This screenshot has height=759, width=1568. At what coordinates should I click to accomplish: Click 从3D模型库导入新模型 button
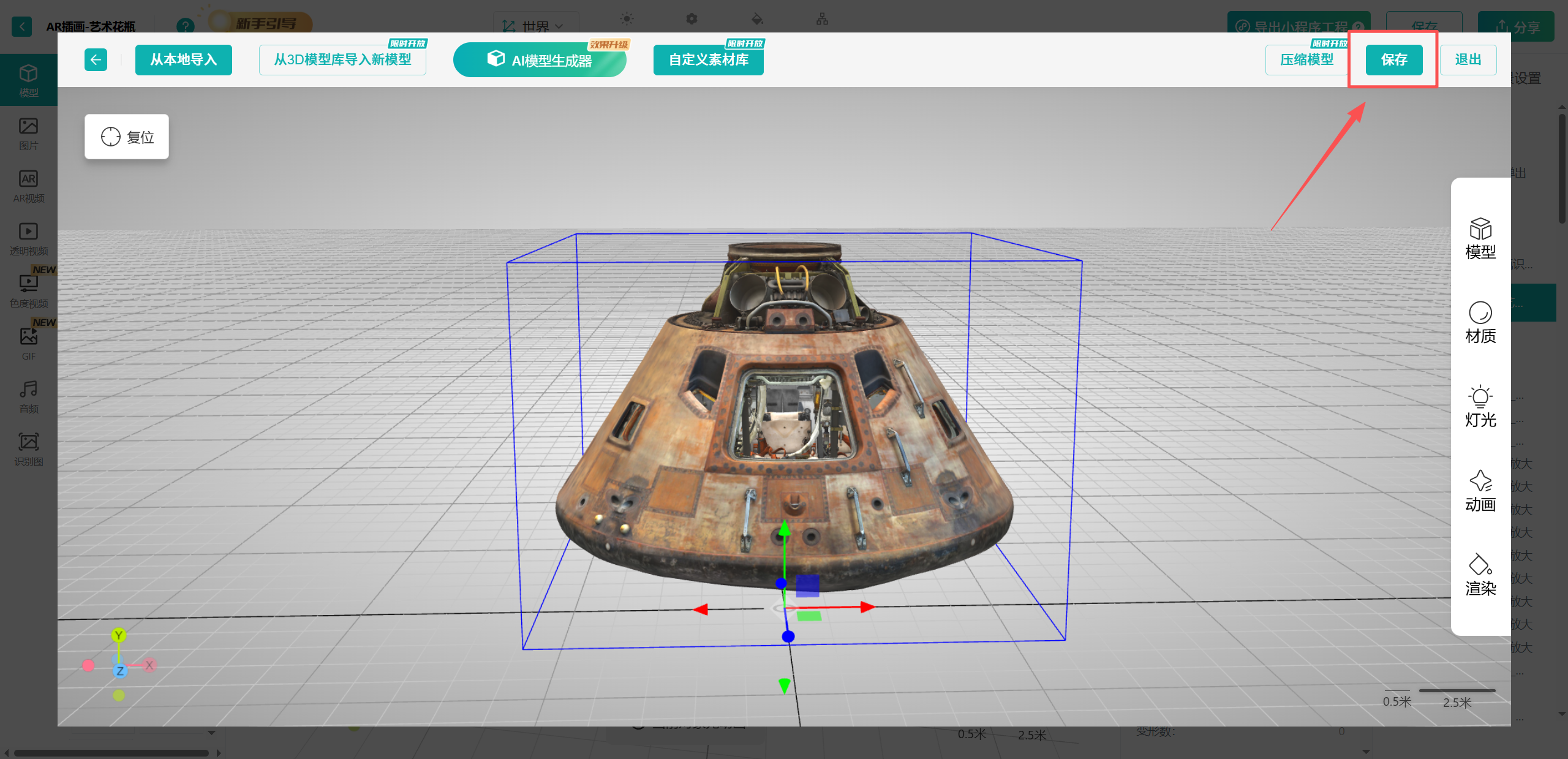click(x=342, y=60)
